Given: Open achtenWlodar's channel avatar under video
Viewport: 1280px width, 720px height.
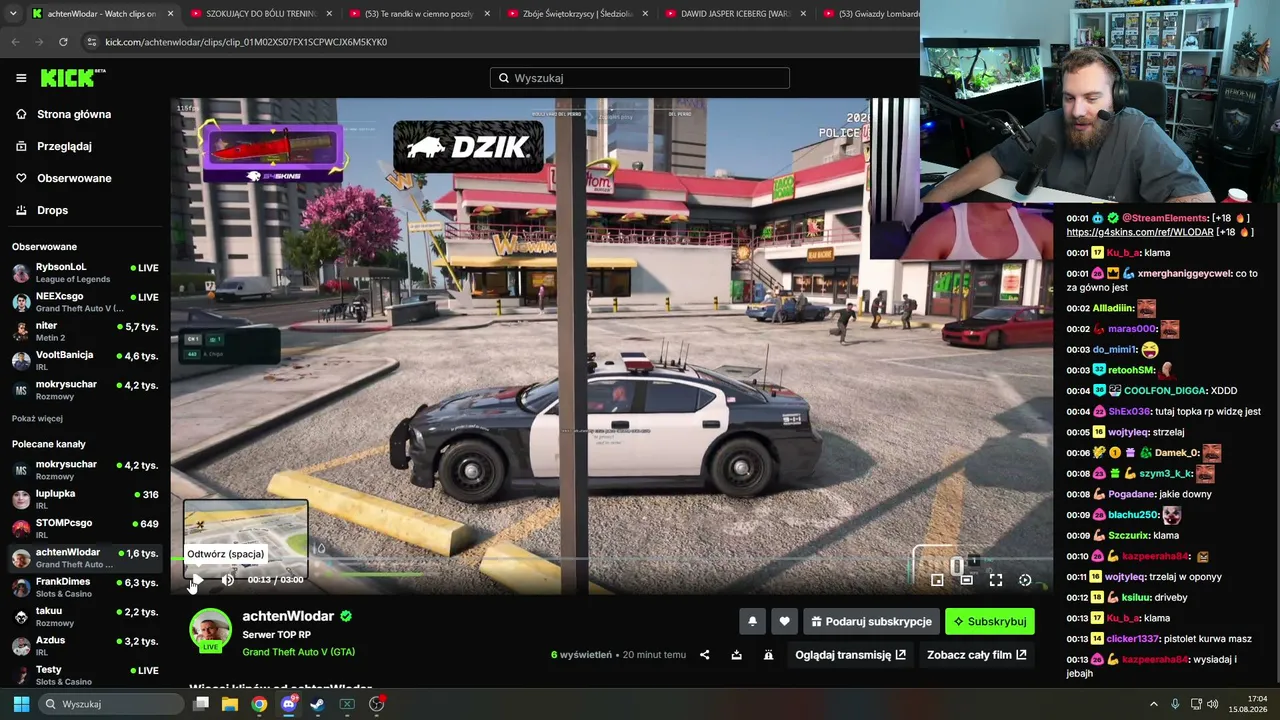Looking at the screenshot, I should (210, 630).
